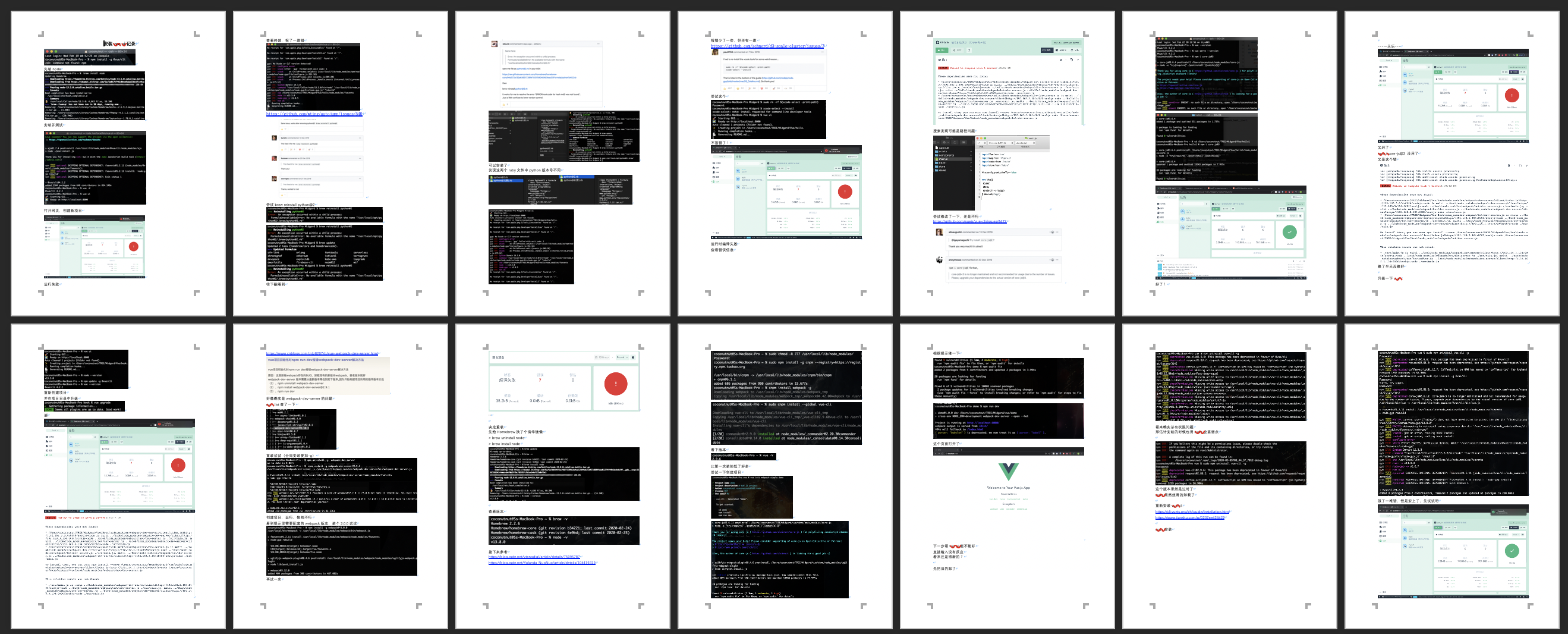1568x634 pixels.
Task: Open the cli.vuejs.org installation guide link
Action: point(1192,511)
